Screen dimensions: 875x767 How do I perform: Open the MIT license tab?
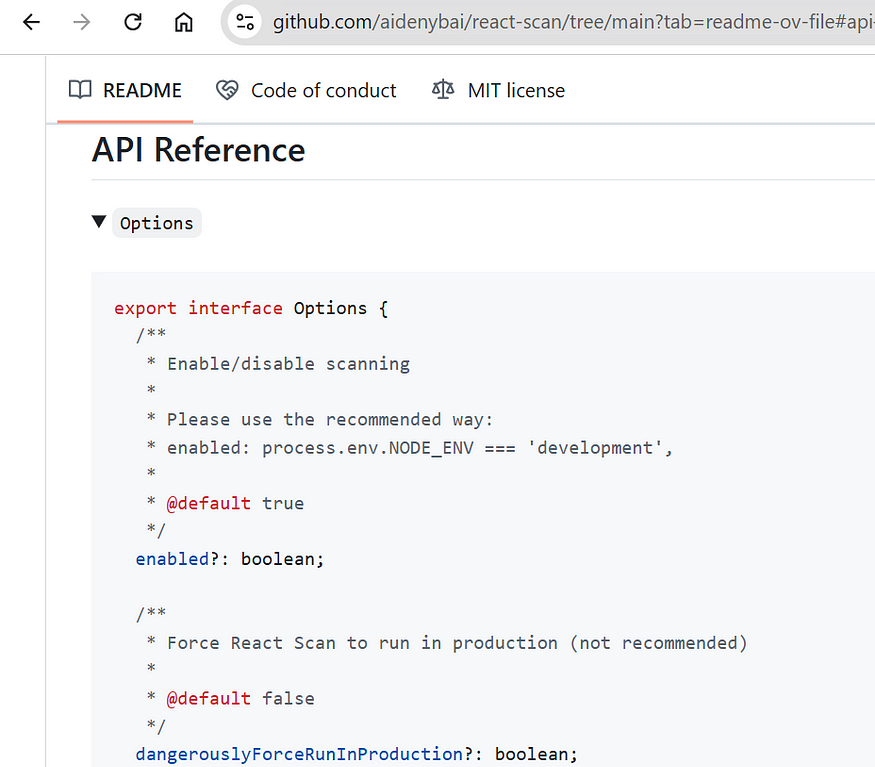[x=498, y=90]
